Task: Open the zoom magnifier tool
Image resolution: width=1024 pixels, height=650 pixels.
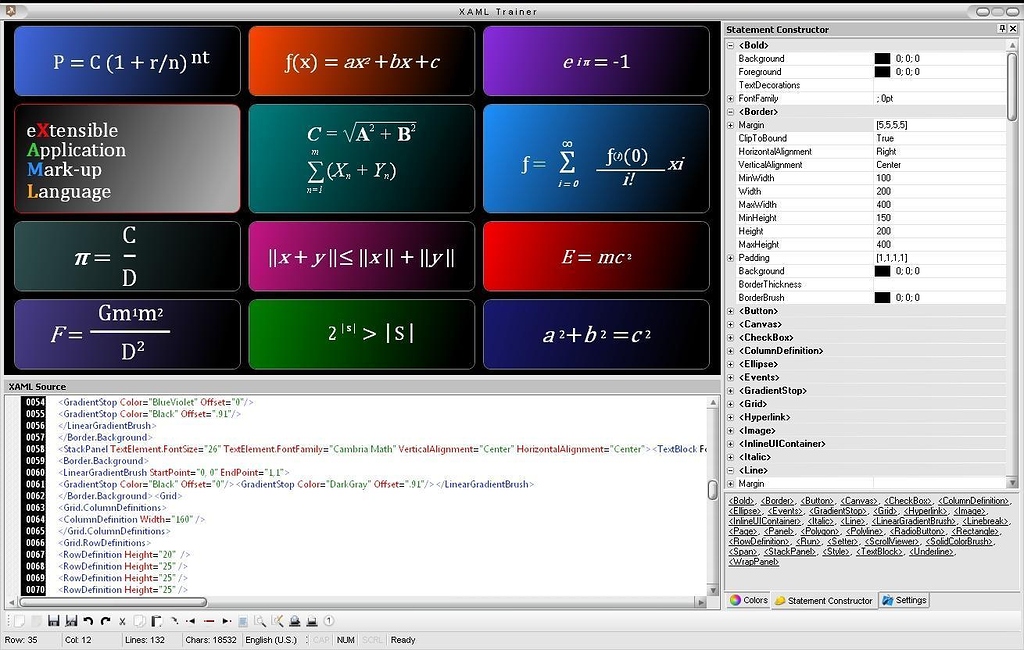Action: pos(260,621)
